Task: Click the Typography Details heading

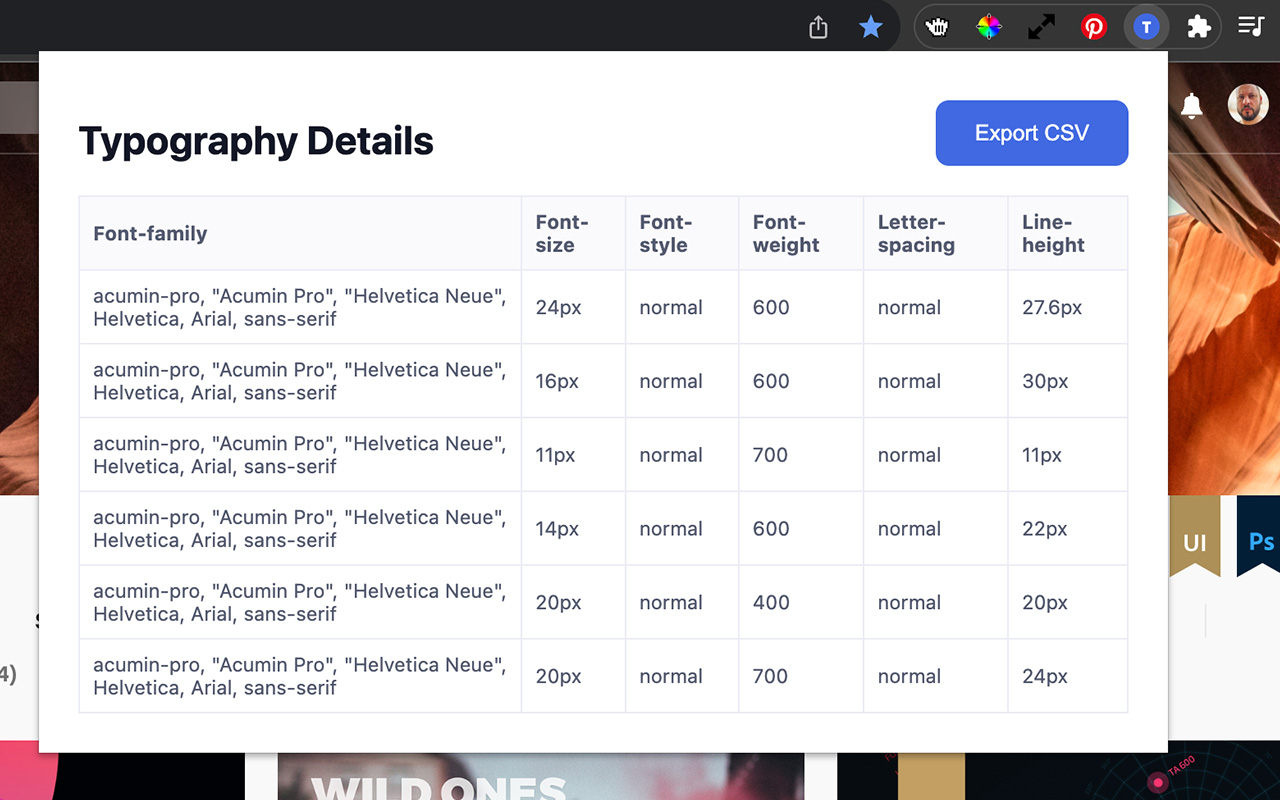Action: coord(256,141)
